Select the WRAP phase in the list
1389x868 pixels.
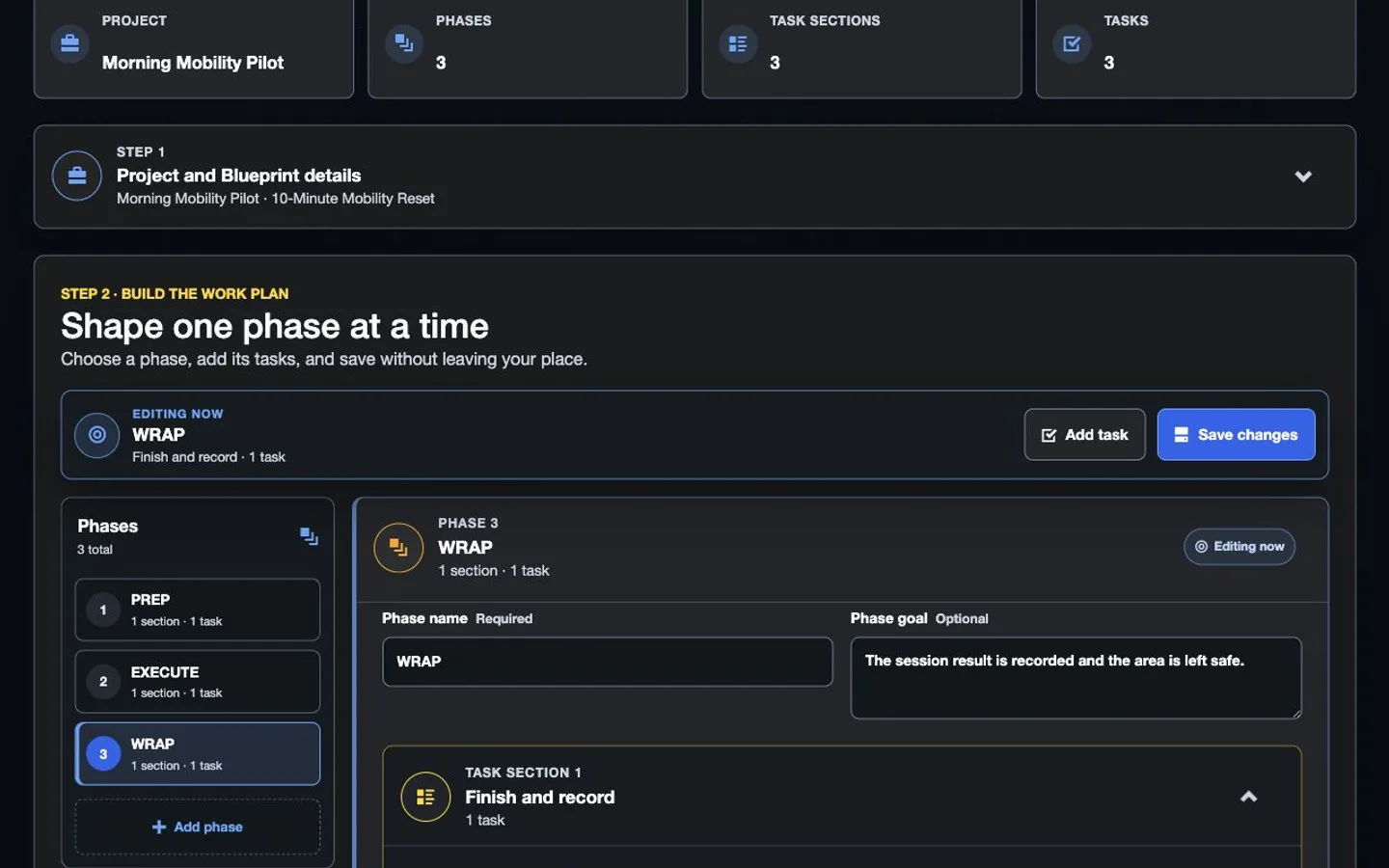pyautogui.click(x=198, y=754)
